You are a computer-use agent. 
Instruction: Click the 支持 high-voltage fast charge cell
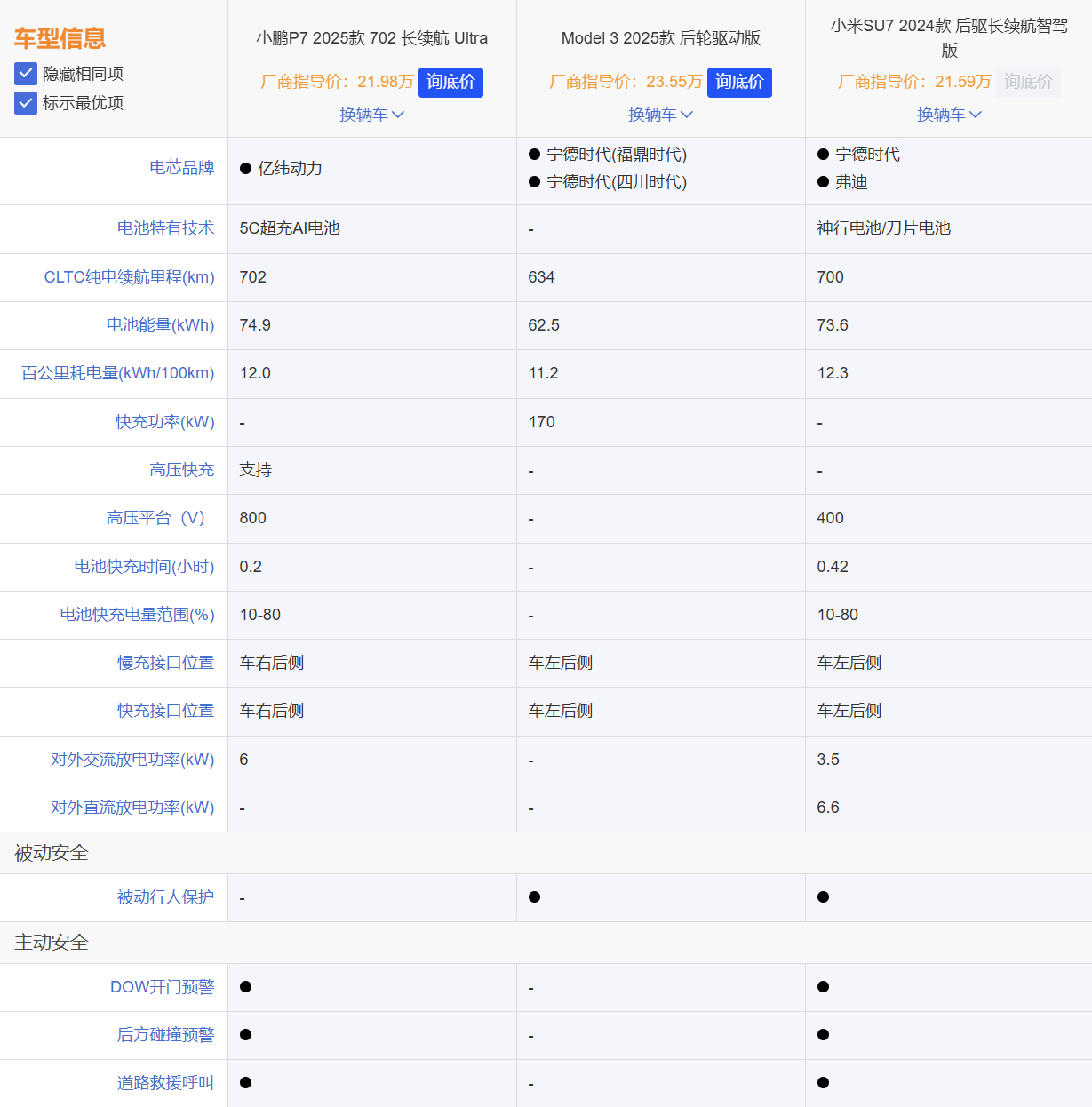click(256, 470)
